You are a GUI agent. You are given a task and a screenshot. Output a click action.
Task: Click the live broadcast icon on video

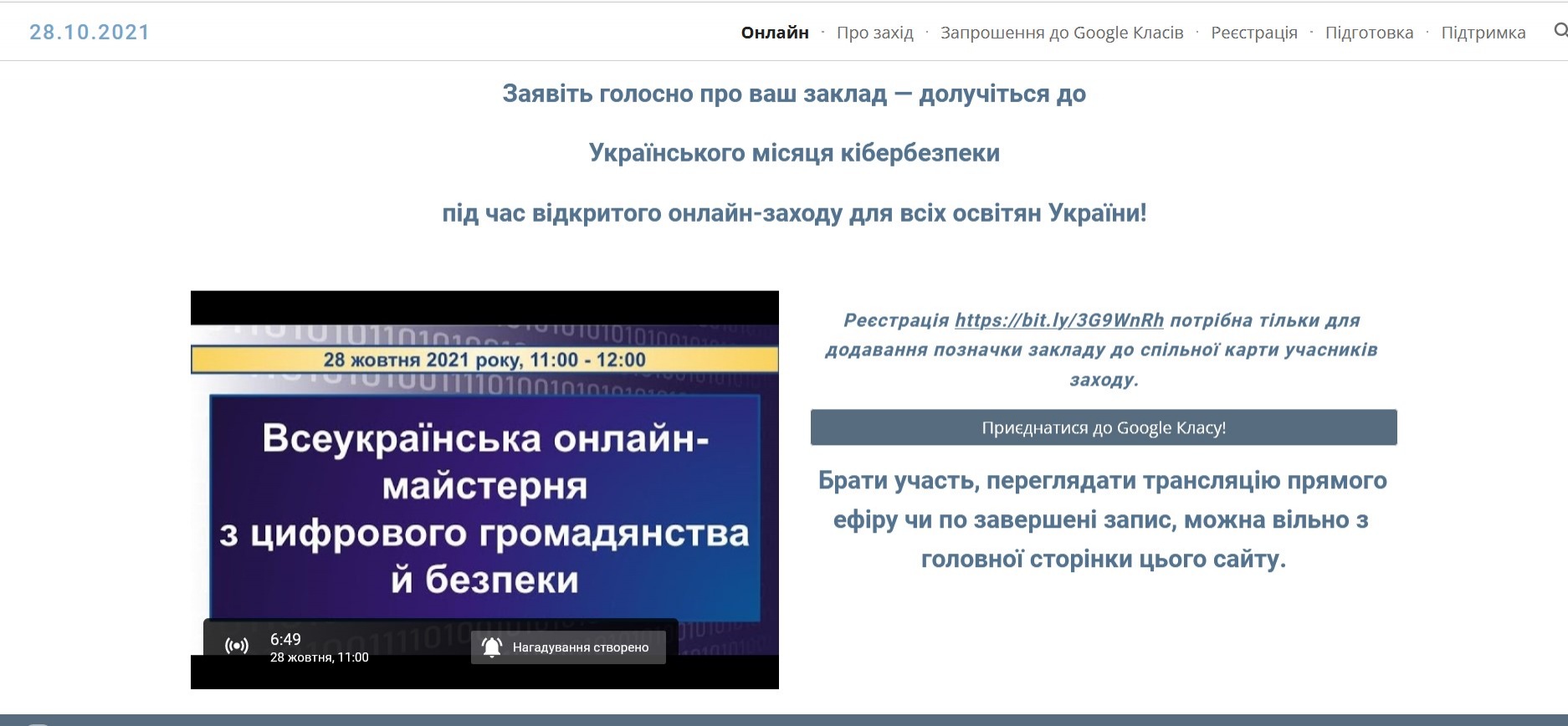237,646
